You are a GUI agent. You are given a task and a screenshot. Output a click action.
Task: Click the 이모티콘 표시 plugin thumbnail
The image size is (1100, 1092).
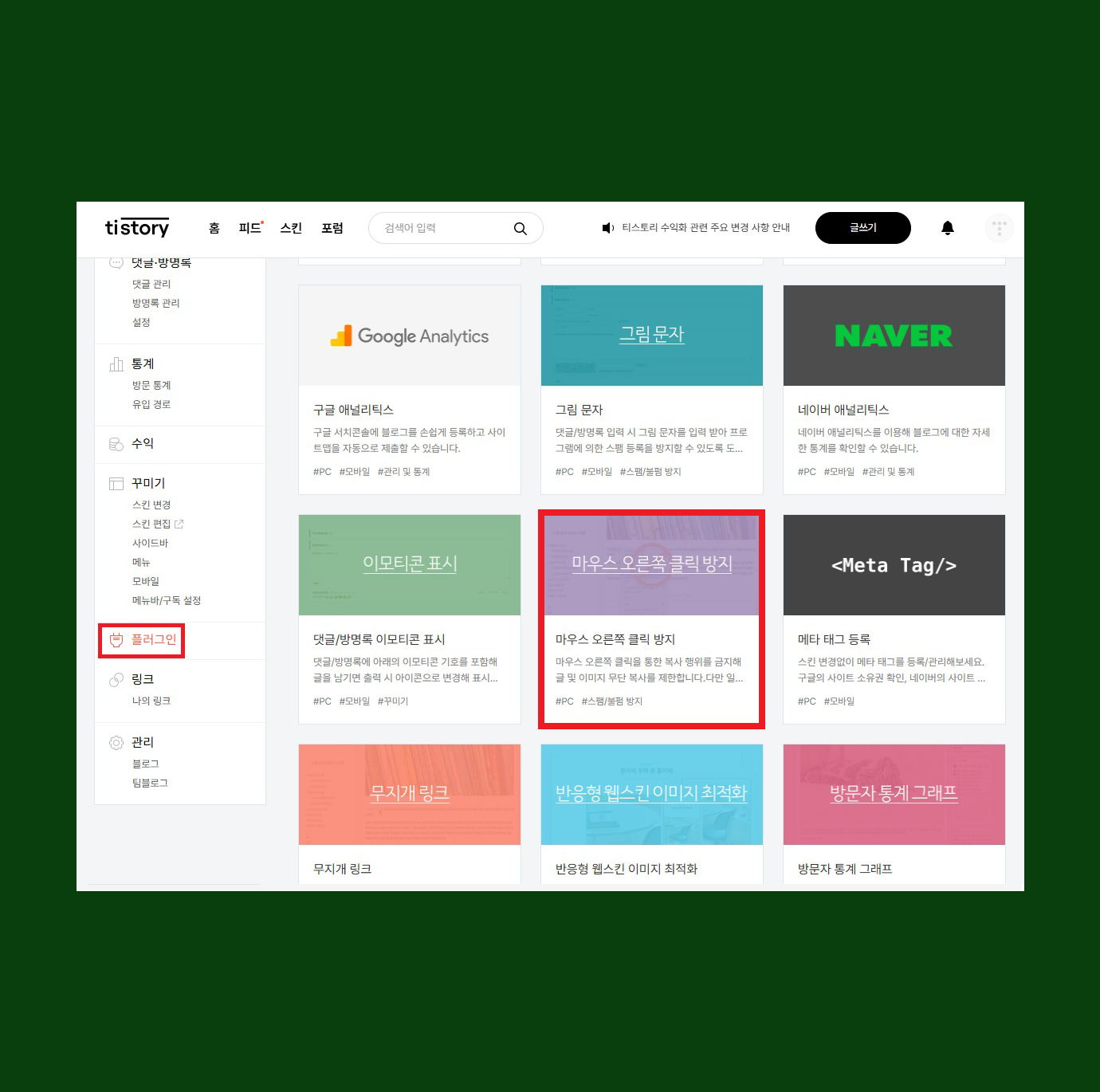coord(410,565)
